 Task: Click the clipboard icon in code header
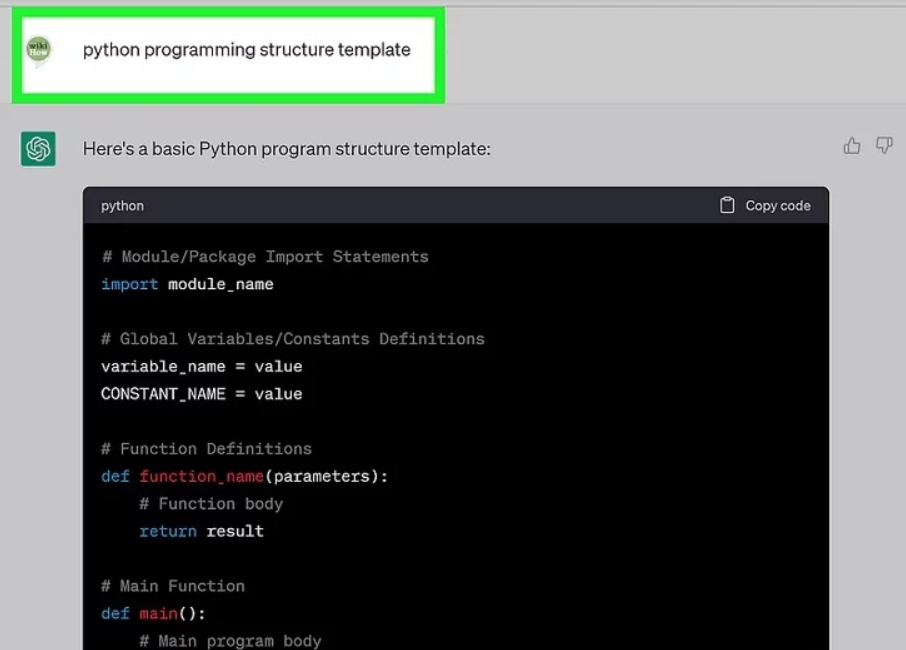point(727,205)
